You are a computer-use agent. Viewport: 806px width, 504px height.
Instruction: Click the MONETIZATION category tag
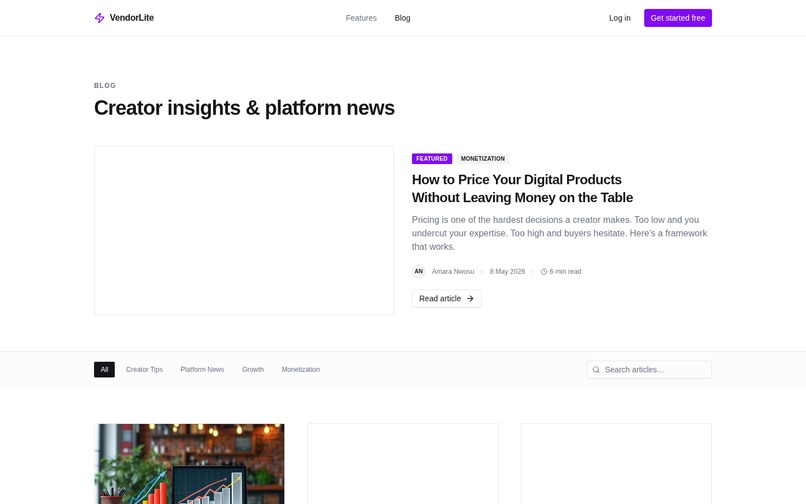[x=483, y=158]
